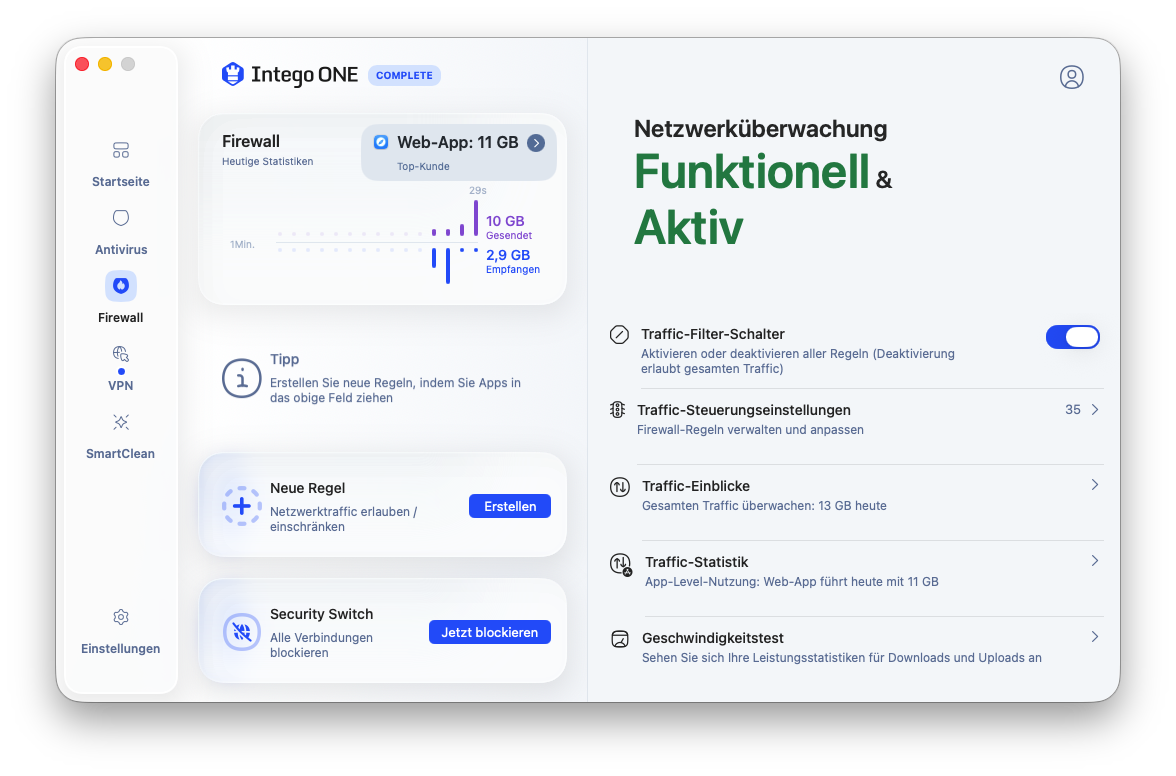This screenshot has height=776, width=1176.
Task: Click the Erstellen button
Action: tap(510, 506)
